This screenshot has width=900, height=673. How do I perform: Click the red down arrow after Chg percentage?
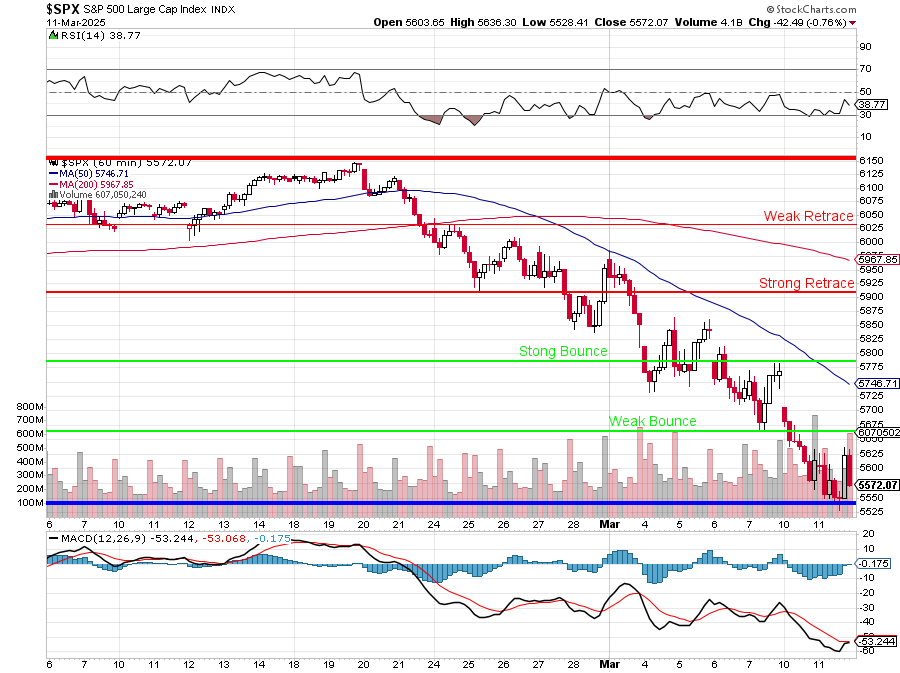click(x=852, y=22)
